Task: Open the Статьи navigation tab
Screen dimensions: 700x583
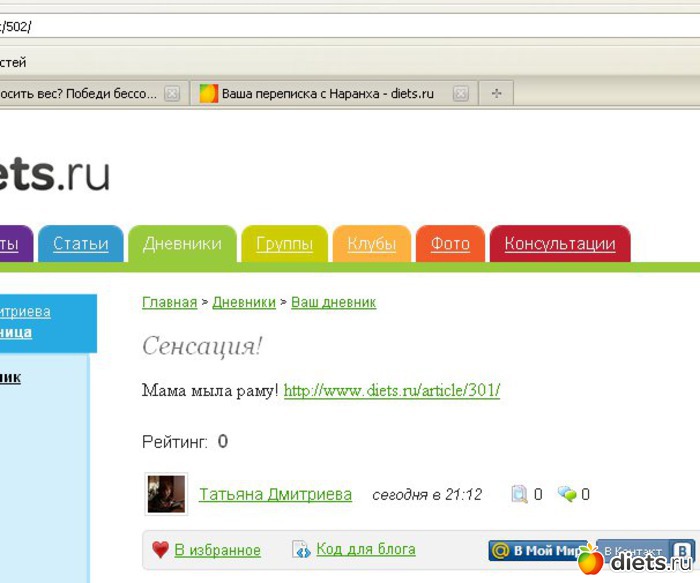Action: click(80, 244)
